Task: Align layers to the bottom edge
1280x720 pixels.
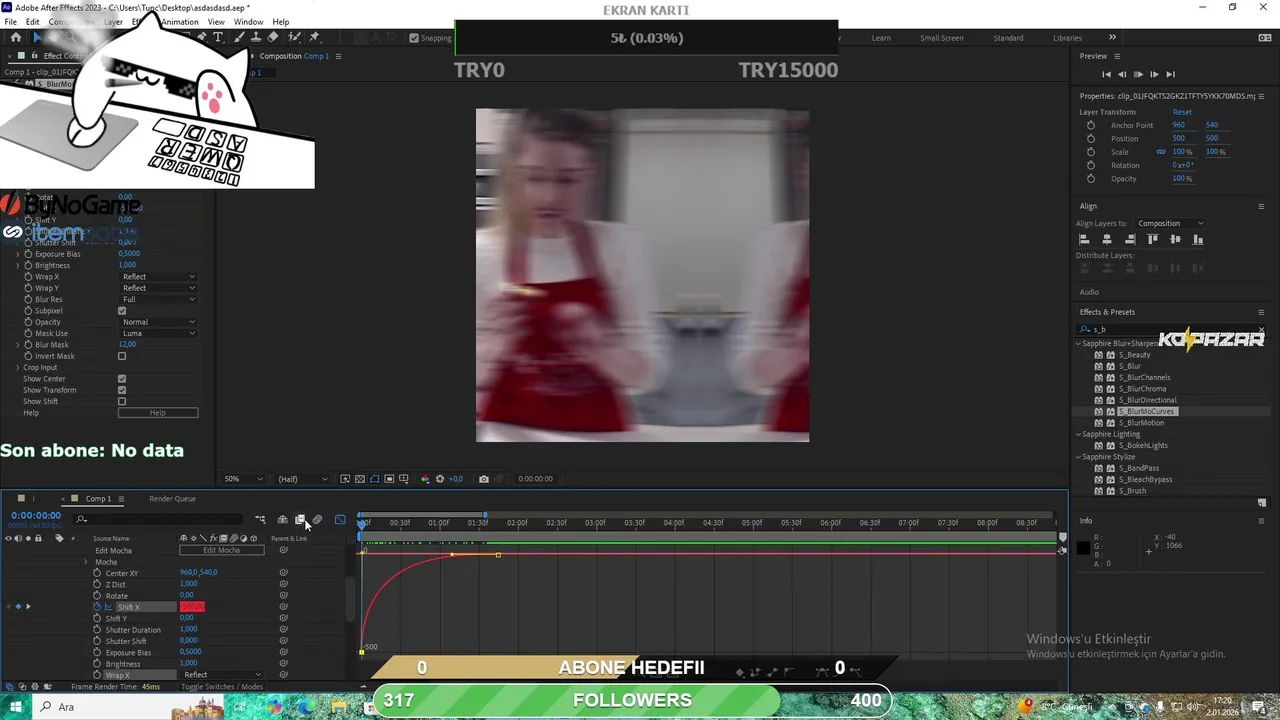Action: point(1198,239)
